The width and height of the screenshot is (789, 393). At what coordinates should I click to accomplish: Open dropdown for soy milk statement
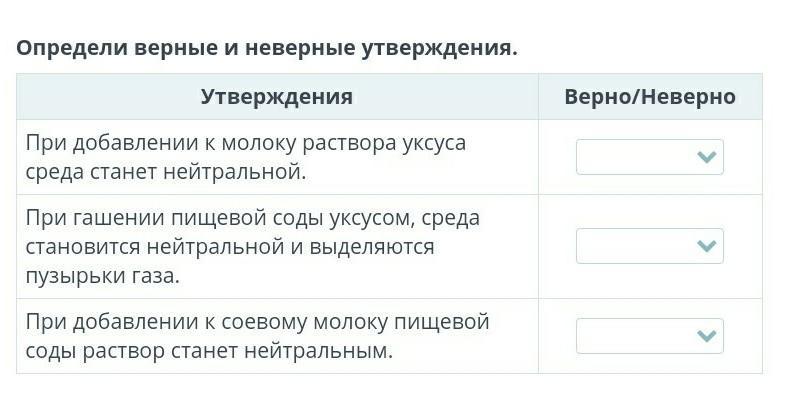650,336
